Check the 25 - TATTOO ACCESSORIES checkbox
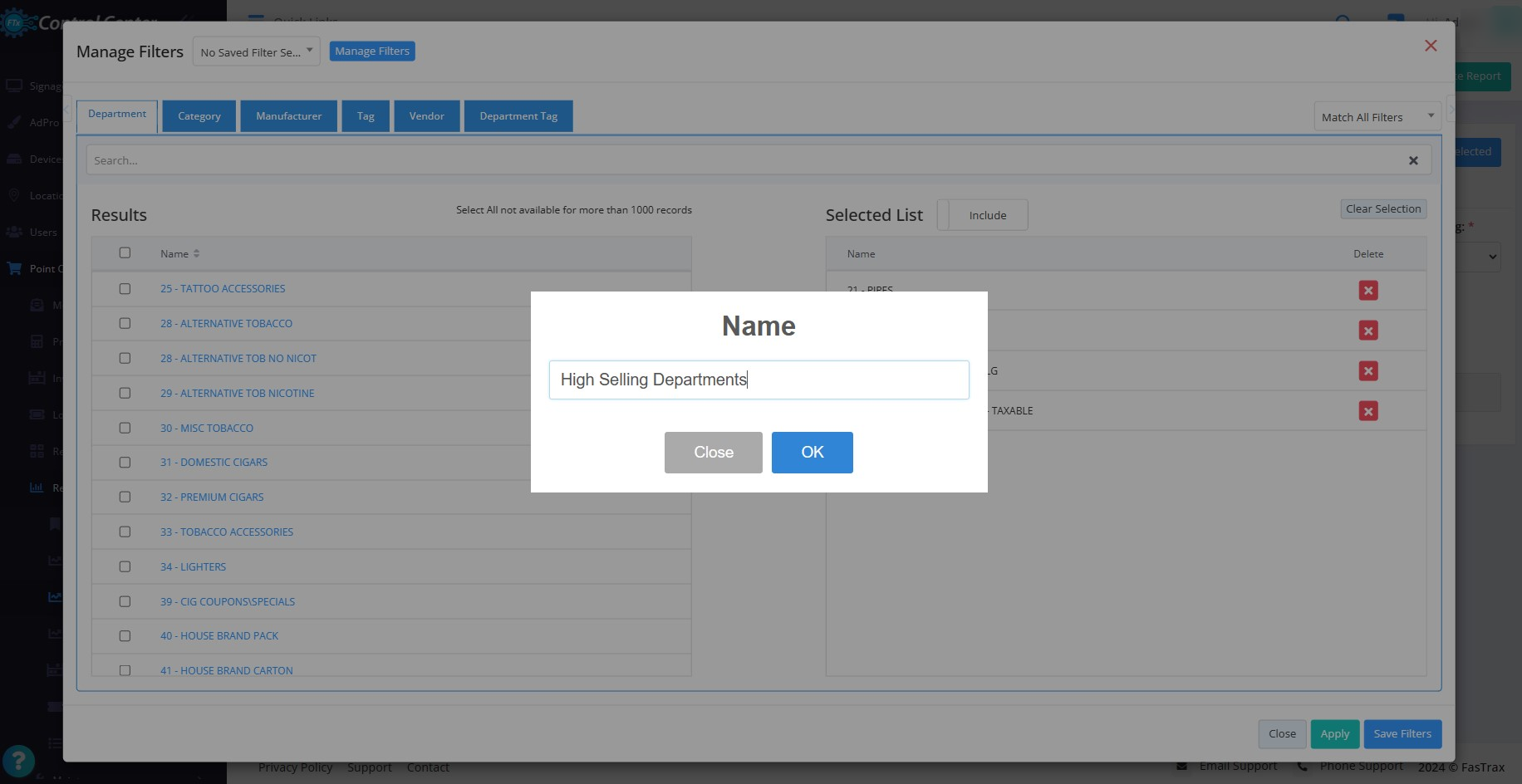This screenshot has width=1522, height=784. (x=125, y=289)
